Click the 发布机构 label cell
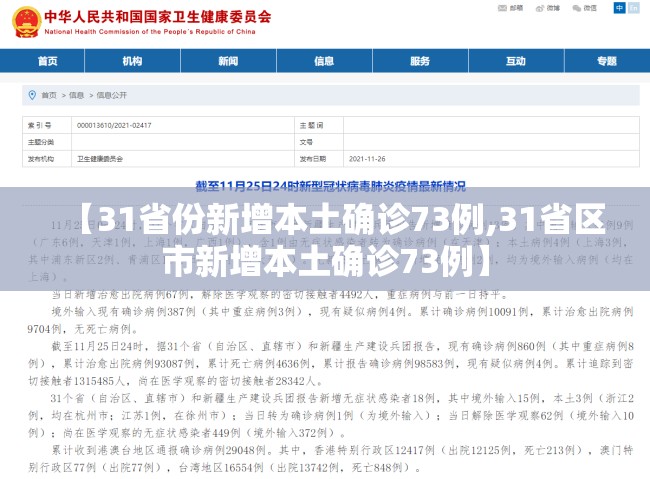Viewport: 650px width, 479px height. [x=47, y=159]
